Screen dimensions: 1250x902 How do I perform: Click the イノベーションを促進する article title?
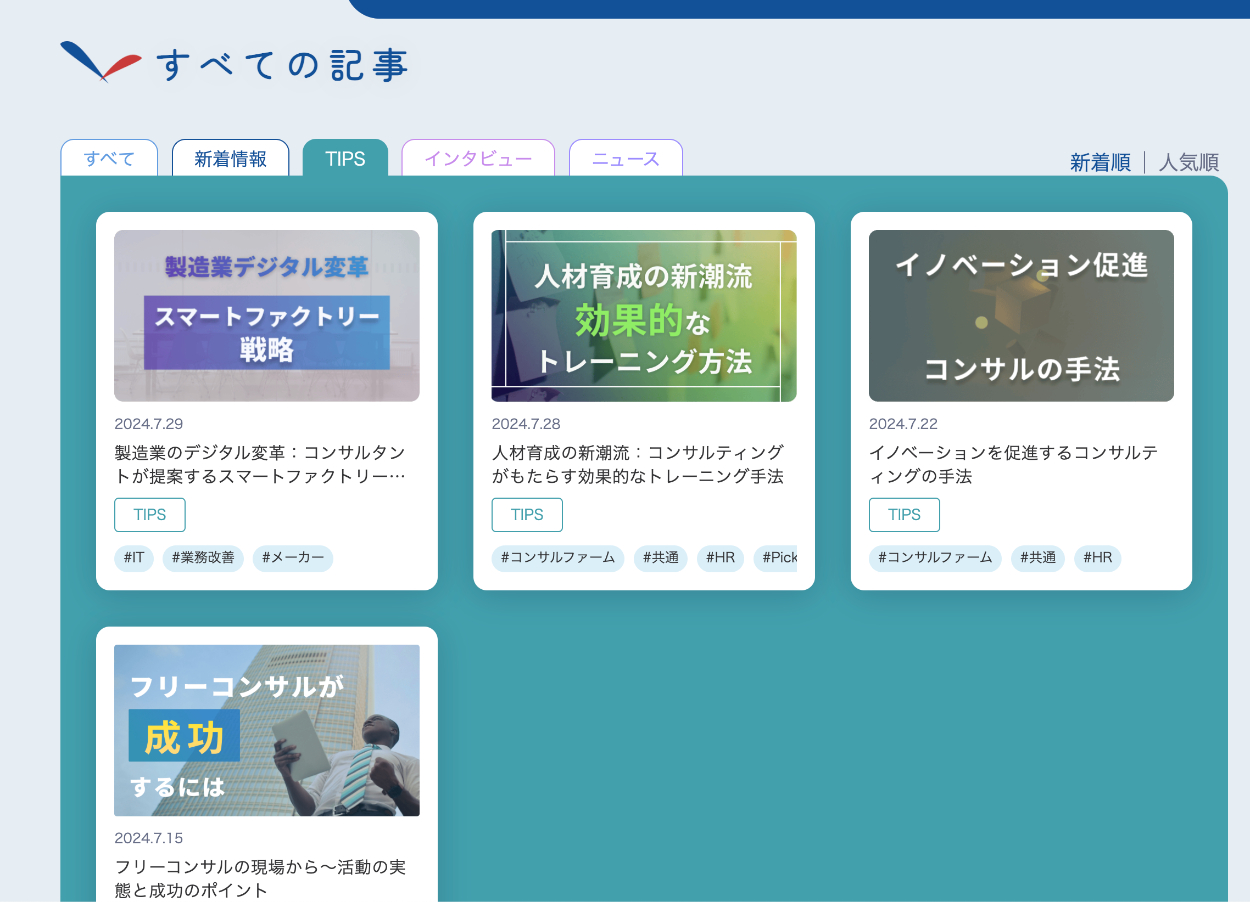point(1013,464)
